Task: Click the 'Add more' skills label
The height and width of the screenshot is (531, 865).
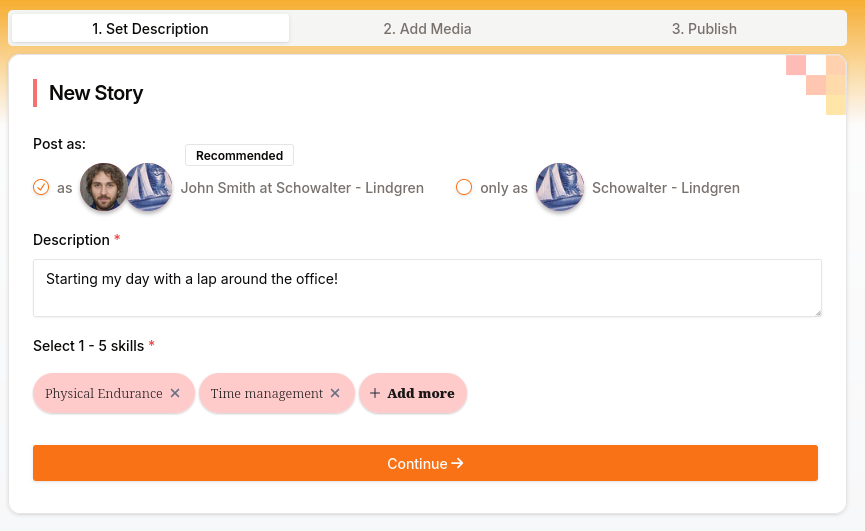Action: click(421, 394)
